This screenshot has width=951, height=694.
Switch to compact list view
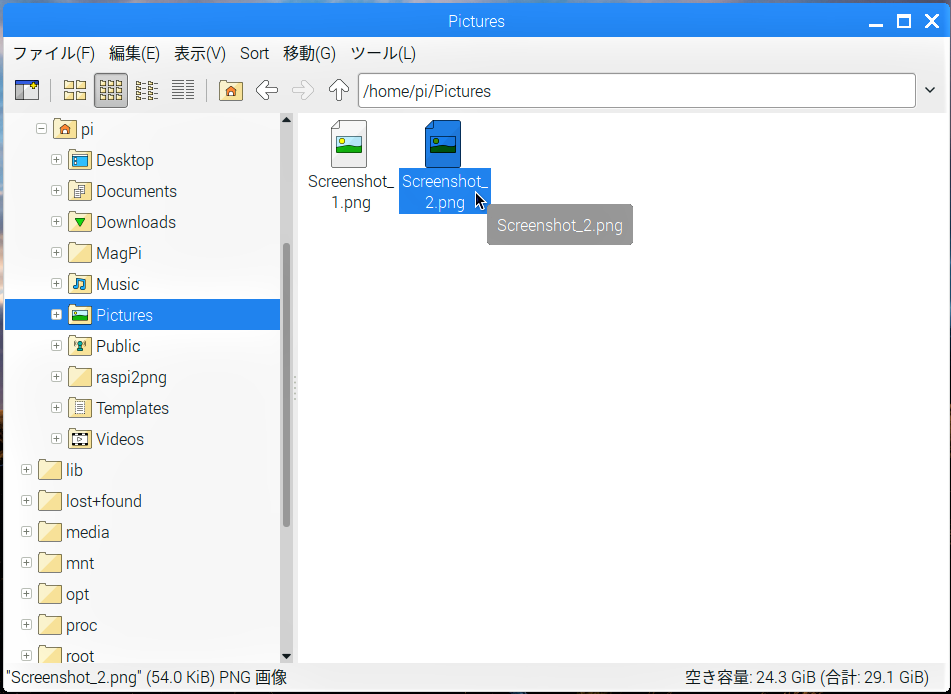click(x=147, y=91)
